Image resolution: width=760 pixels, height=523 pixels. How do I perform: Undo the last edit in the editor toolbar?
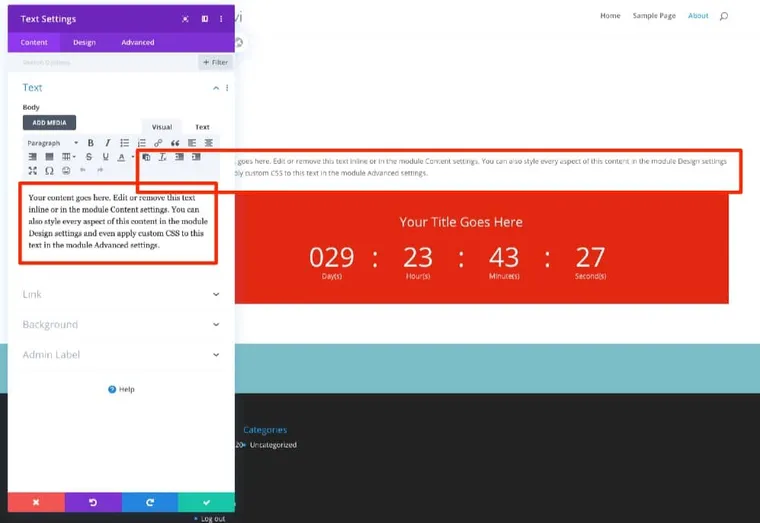pos(83,170)
